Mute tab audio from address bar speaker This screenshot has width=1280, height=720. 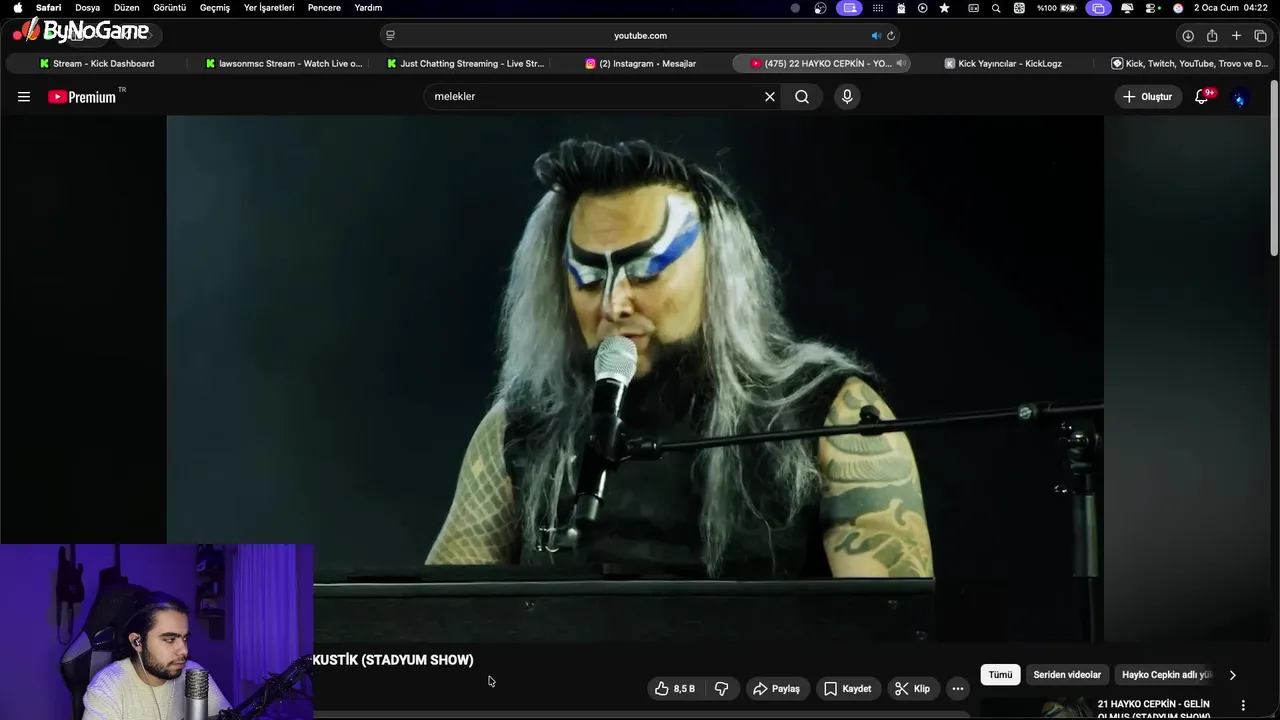click(876, 36)
